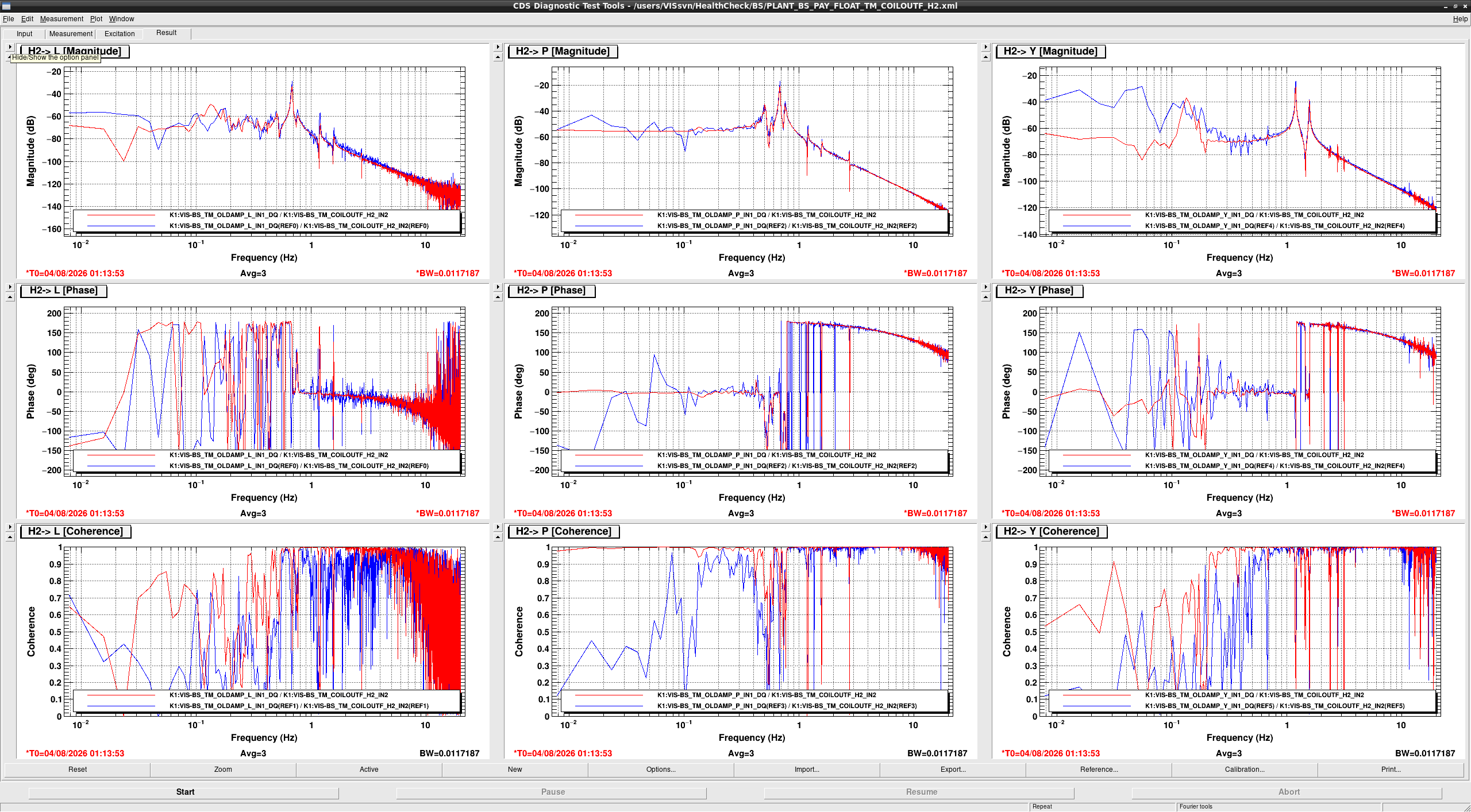Click right-arrow icon beside H2->P Magnitude plot
This screenshot has height=812, width=1471.
click(498, 47)
